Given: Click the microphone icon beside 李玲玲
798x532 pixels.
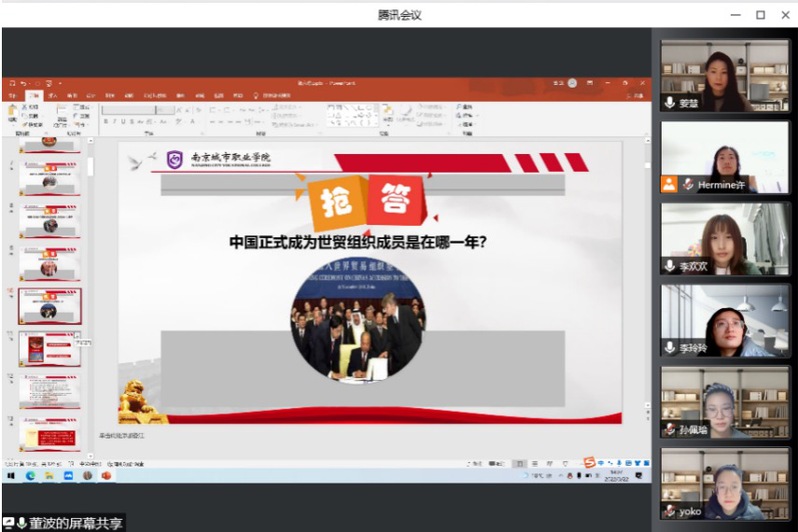Looking at the screenshot, I should tap(670, 348).
